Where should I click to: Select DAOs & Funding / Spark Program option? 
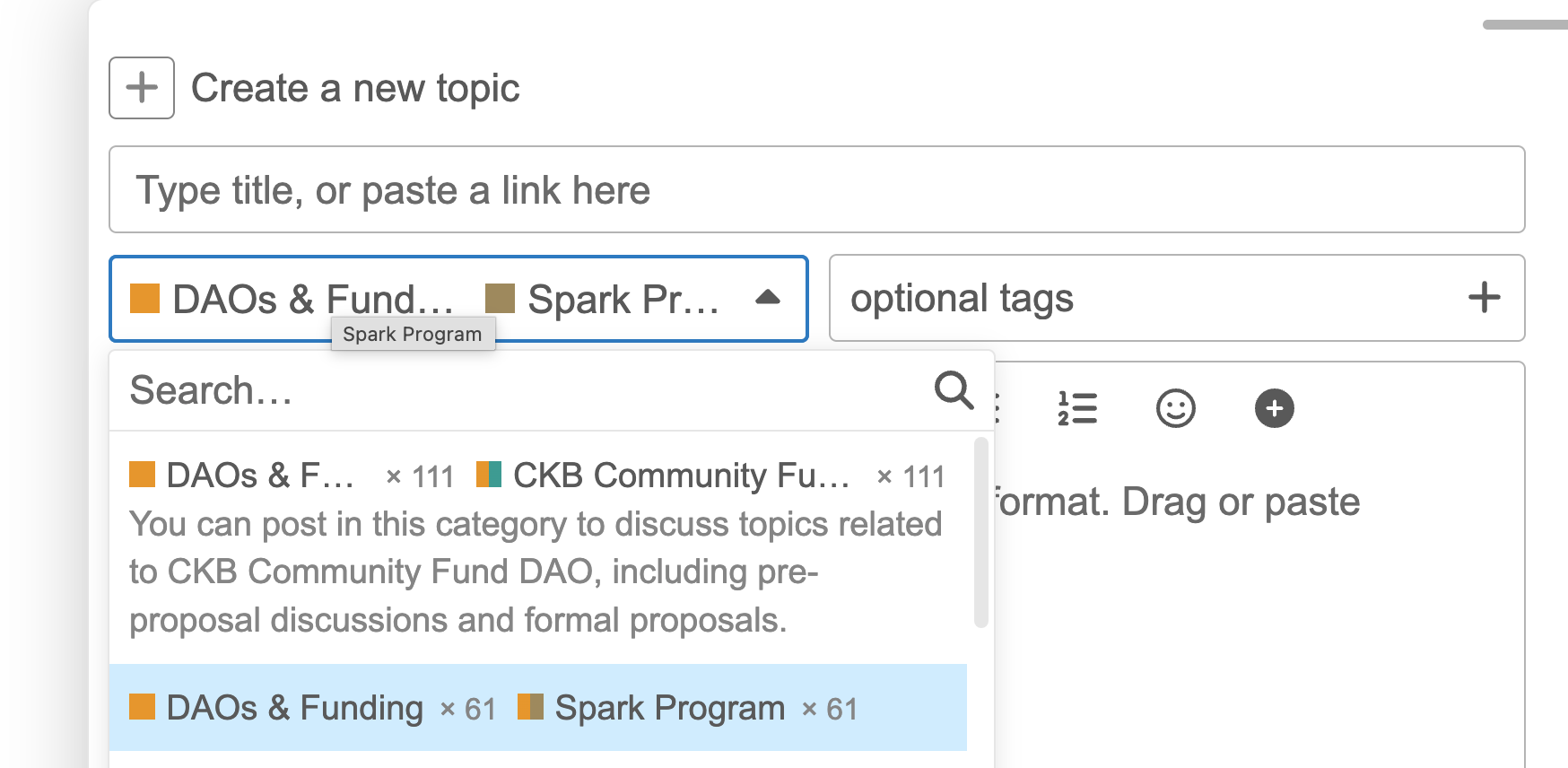[538, 708]
